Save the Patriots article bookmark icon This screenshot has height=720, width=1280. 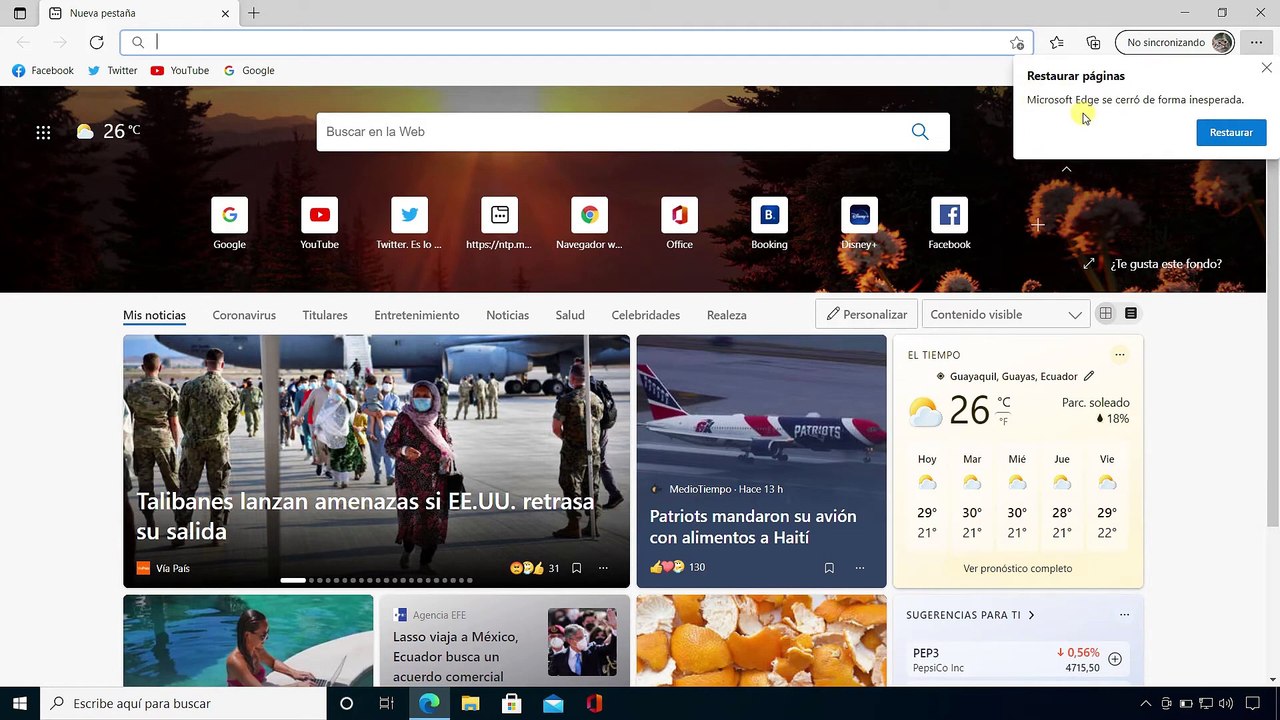[x=829, y=568]
